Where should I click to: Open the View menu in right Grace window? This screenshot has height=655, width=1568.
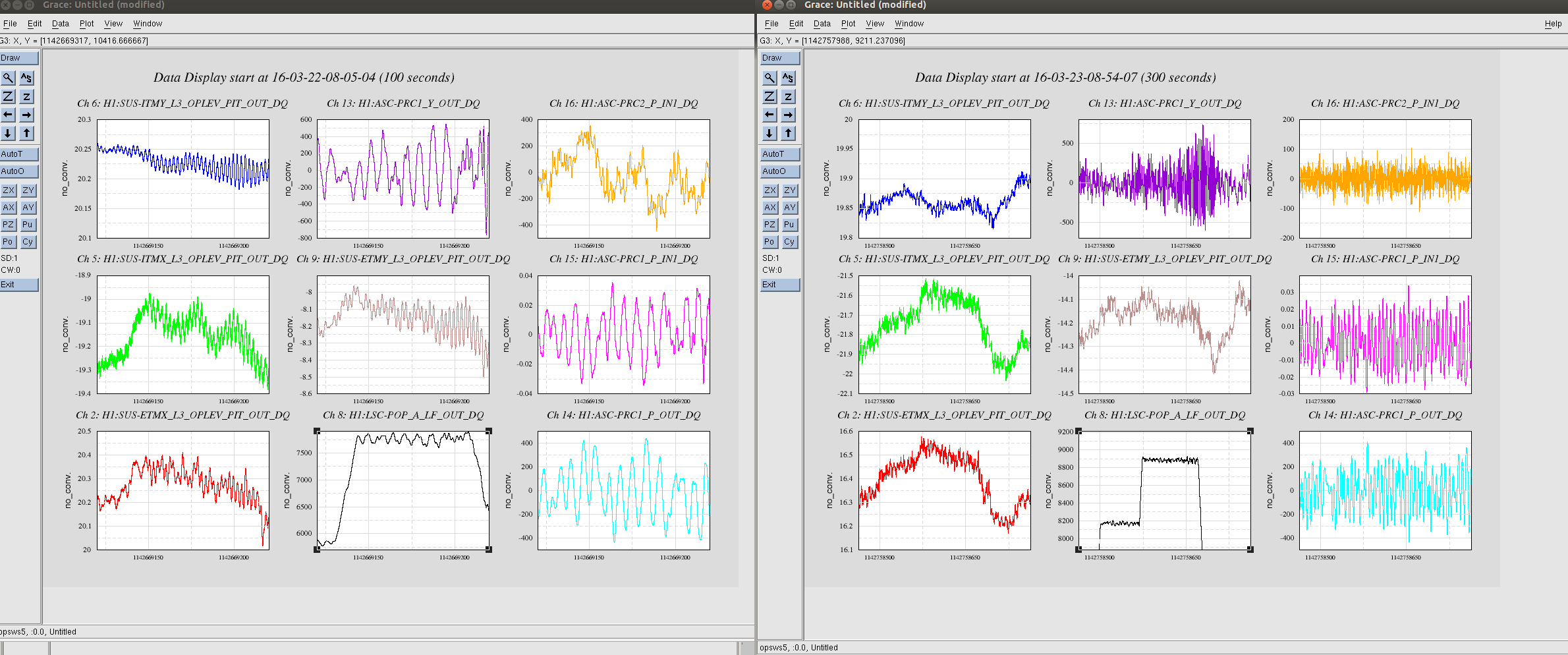[x=875, y=24]
